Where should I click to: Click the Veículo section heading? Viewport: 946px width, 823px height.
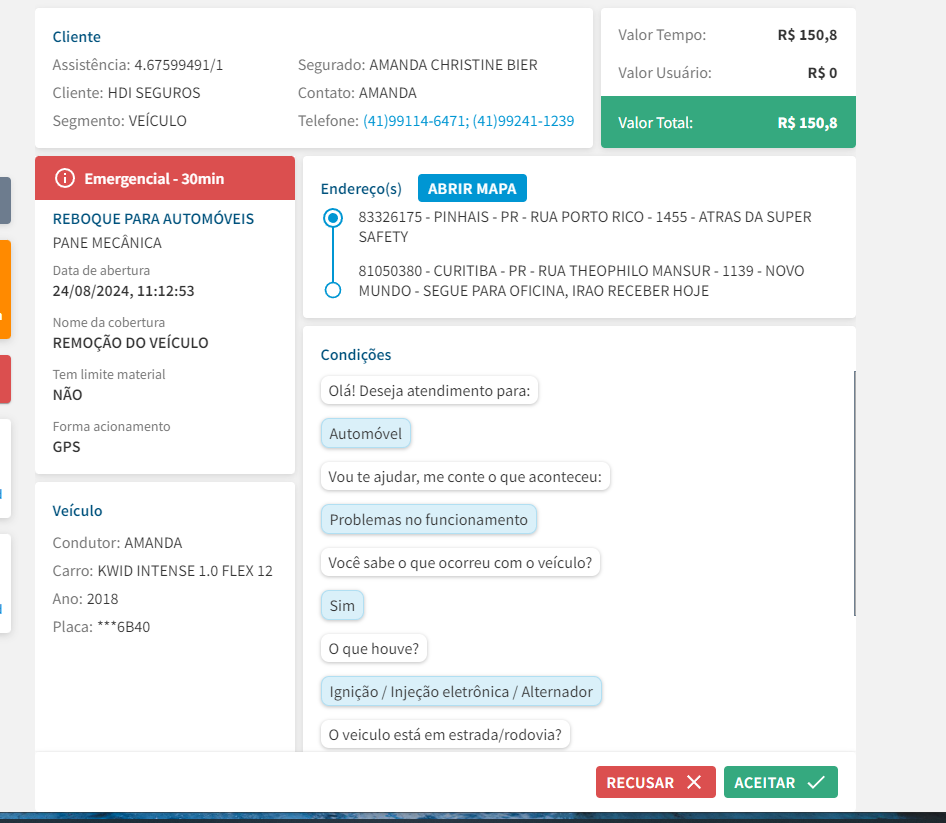coord(77,510)
